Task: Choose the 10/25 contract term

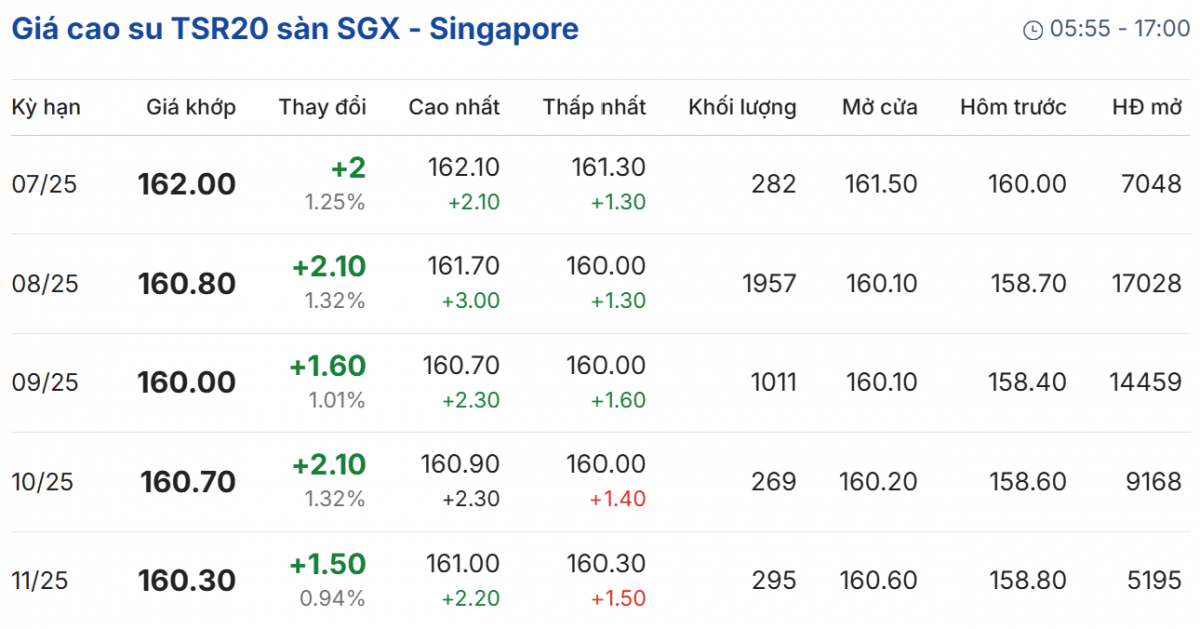Action: (44, 482)
